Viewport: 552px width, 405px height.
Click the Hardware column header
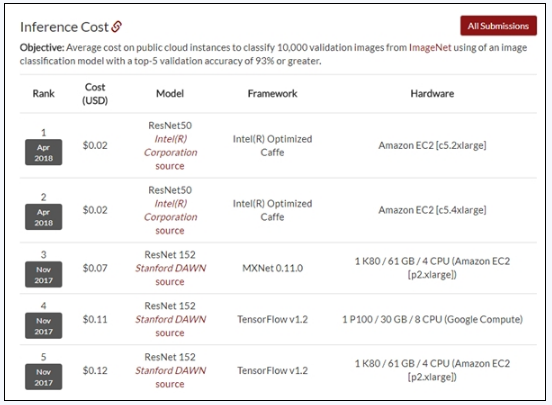pos(432,94)
